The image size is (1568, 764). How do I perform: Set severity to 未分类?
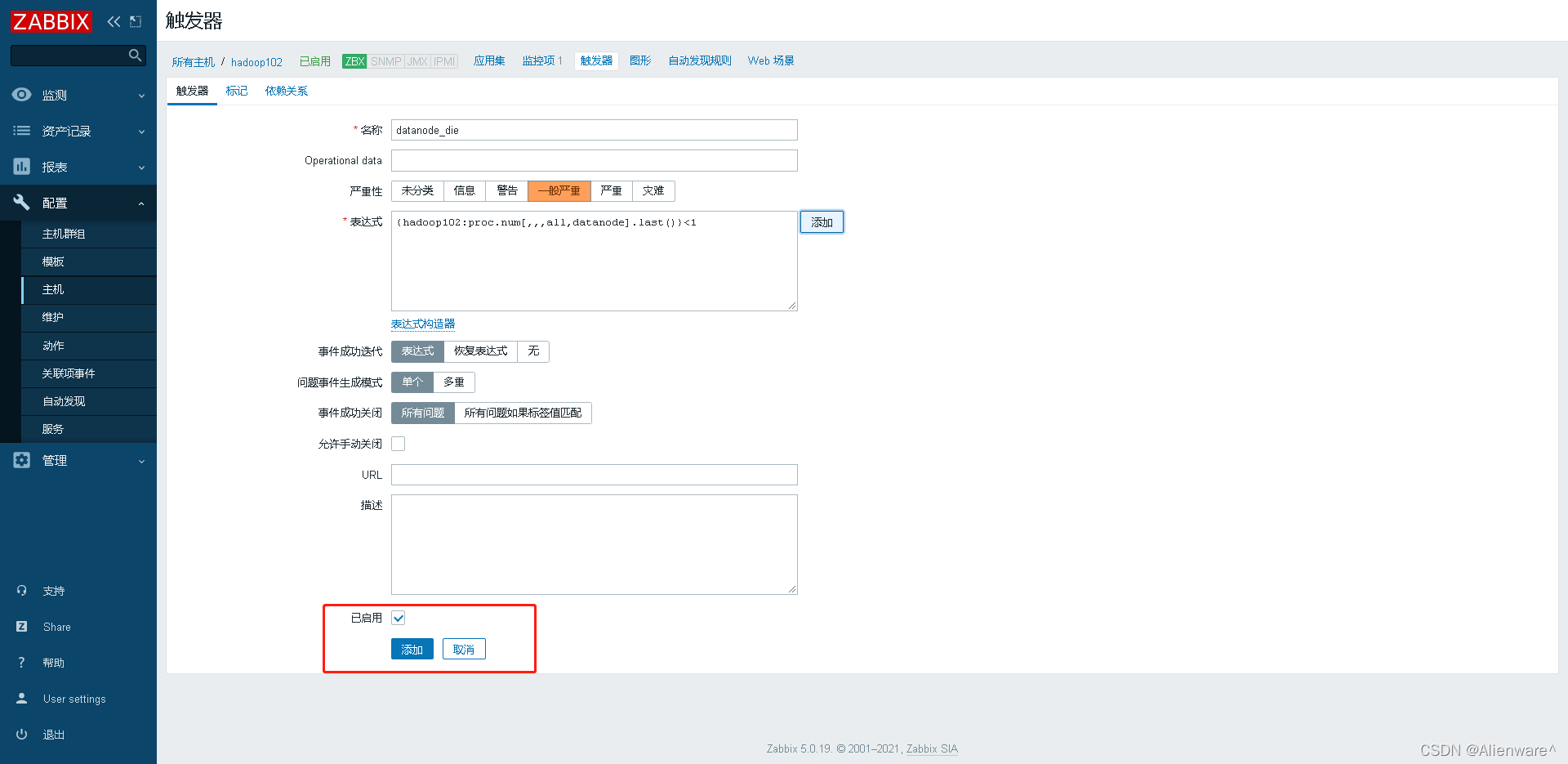coord(417,190)
